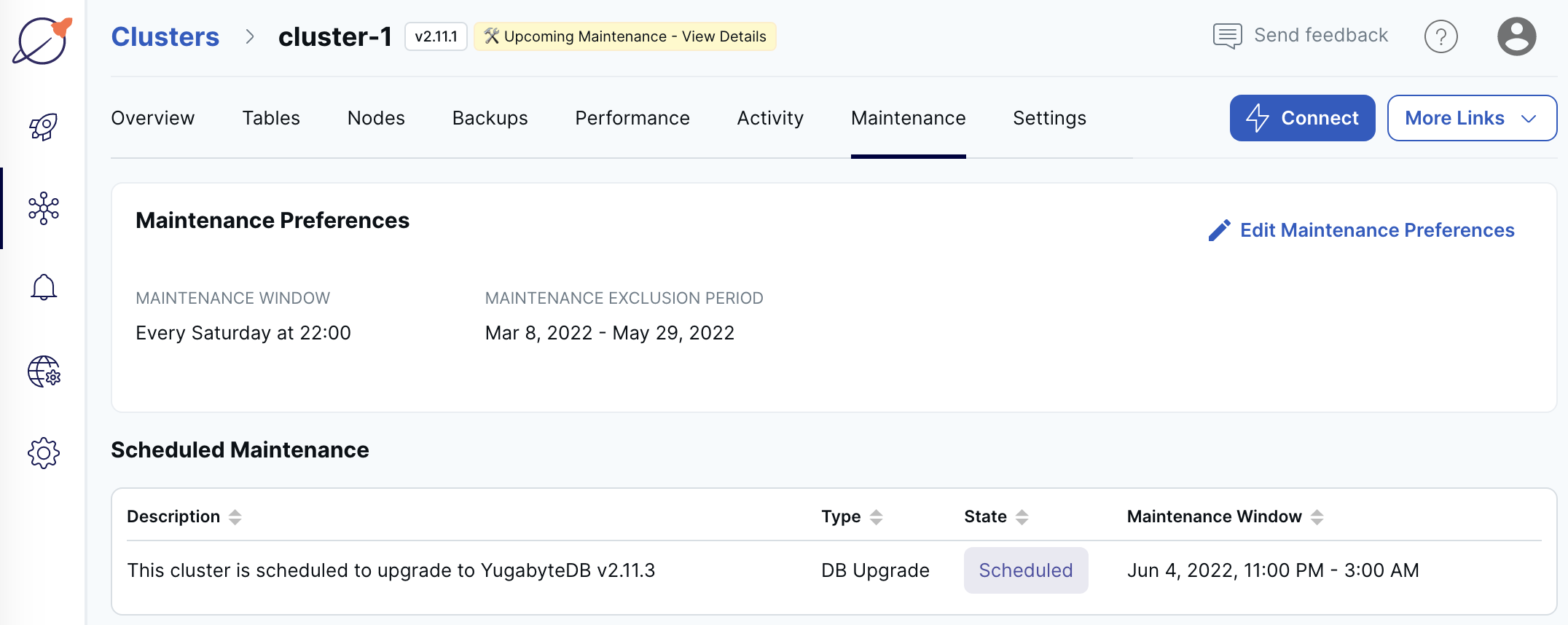Click the Description column header
Image resolution: width=1568 pixels, height=625 pixels.
tap(173, 516)
